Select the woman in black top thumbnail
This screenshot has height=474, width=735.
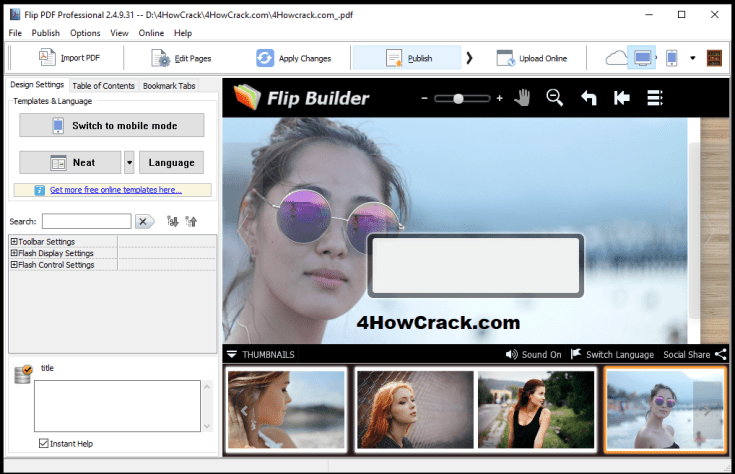(536, 410)
